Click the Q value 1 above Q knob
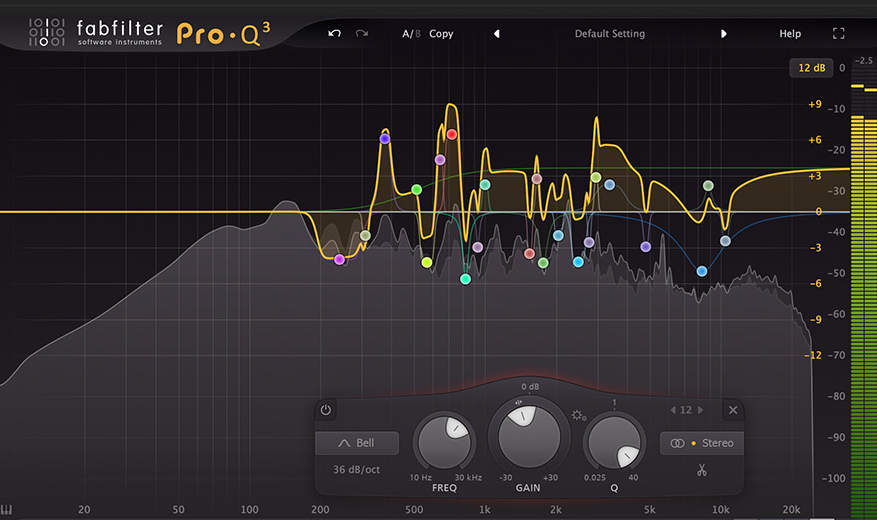Viewport: 877px width, 520px height. click(x=614, y=403)
